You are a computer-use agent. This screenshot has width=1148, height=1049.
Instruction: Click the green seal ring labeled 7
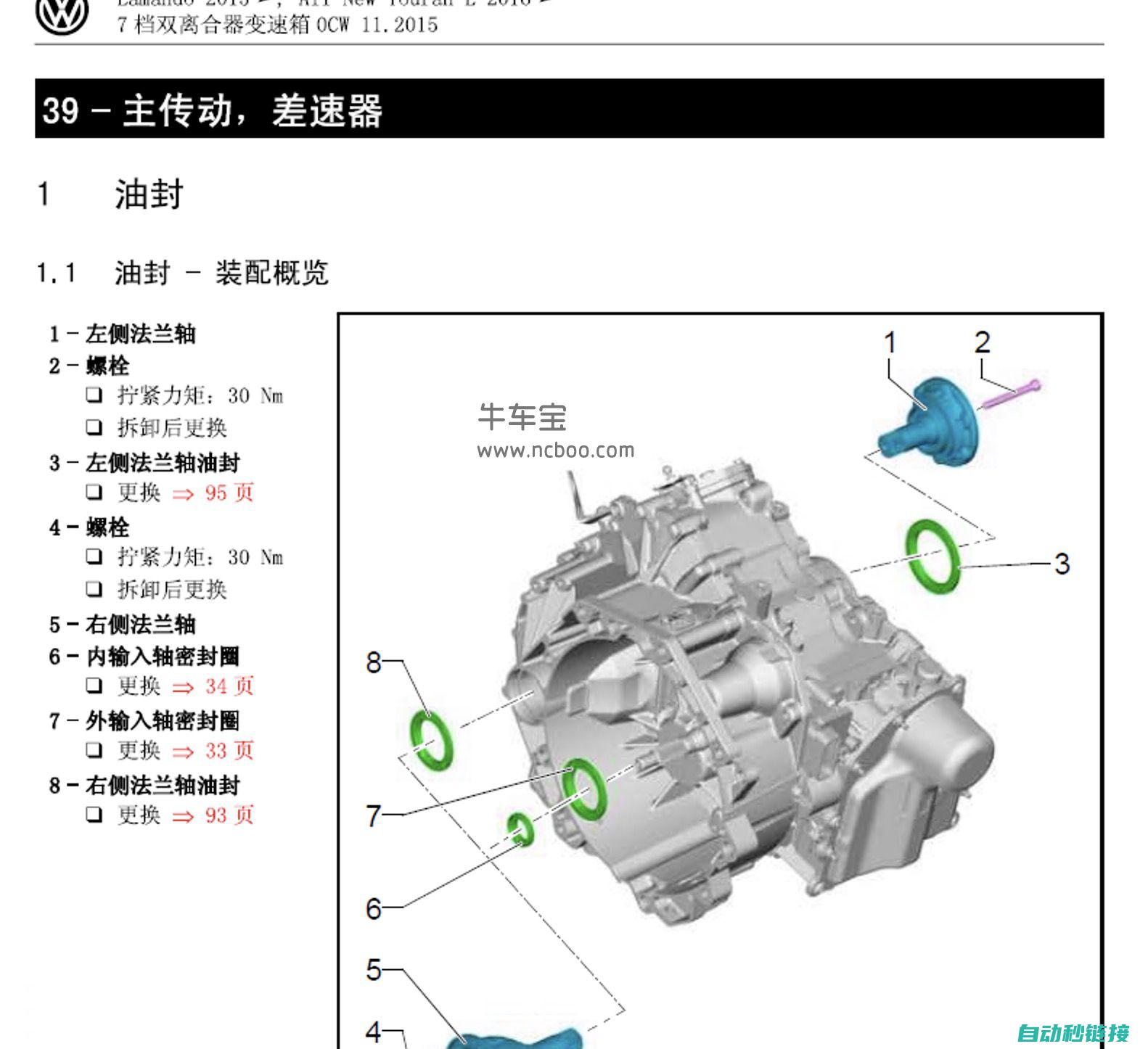[583, 789]
